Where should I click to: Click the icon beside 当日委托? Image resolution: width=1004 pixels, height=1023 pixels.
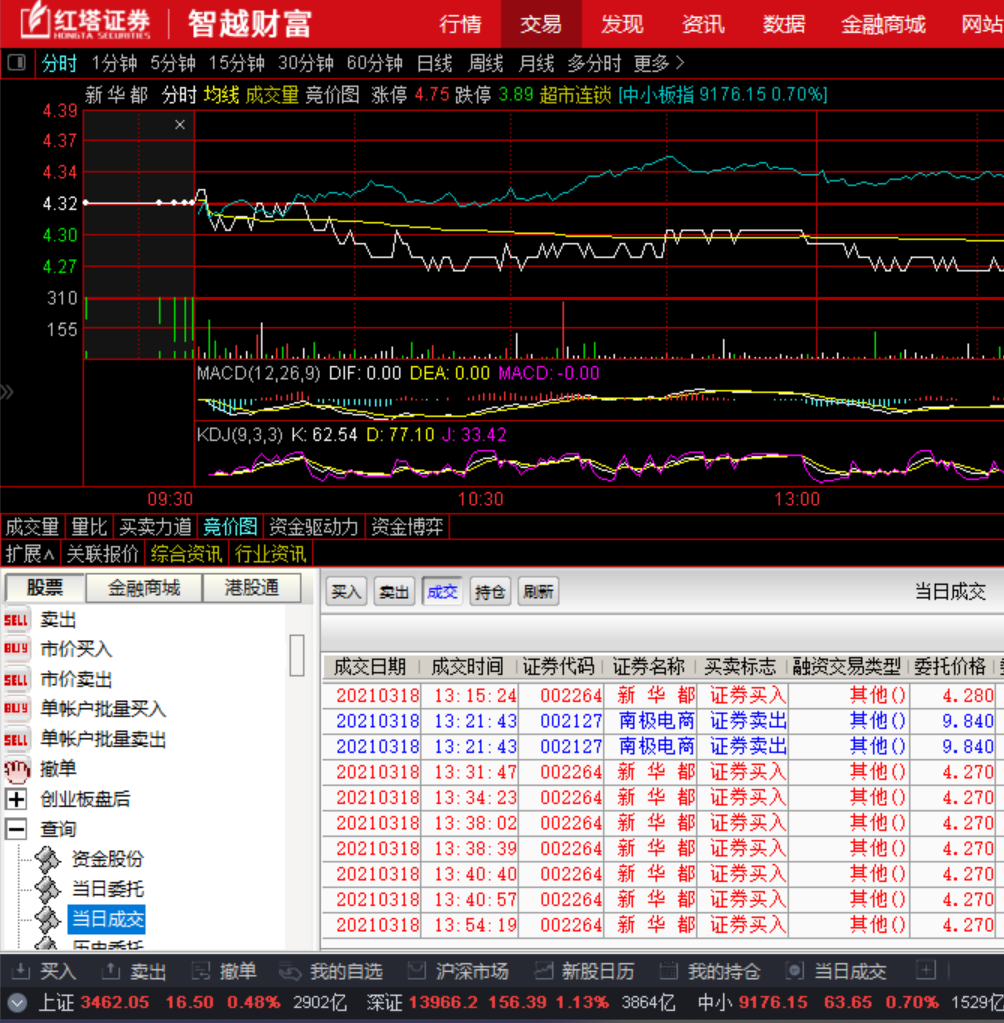coord(48,889)
